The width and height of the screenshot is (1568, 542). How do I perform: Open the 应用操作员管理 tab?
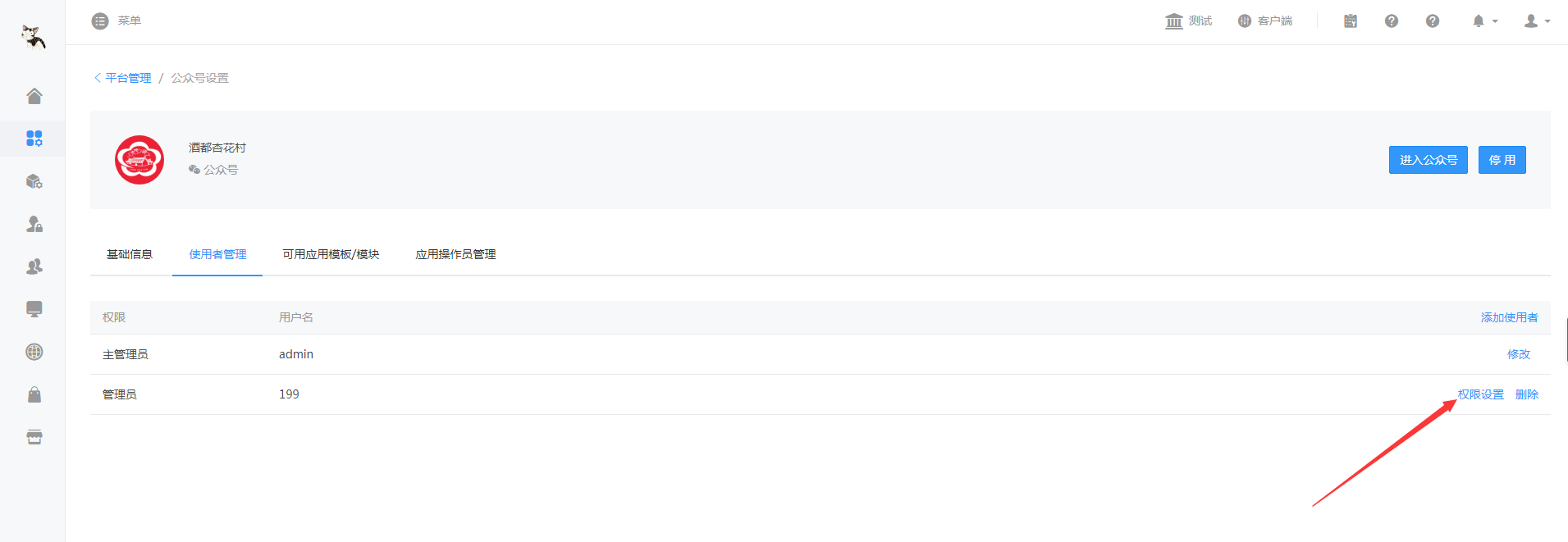[455, 254]
